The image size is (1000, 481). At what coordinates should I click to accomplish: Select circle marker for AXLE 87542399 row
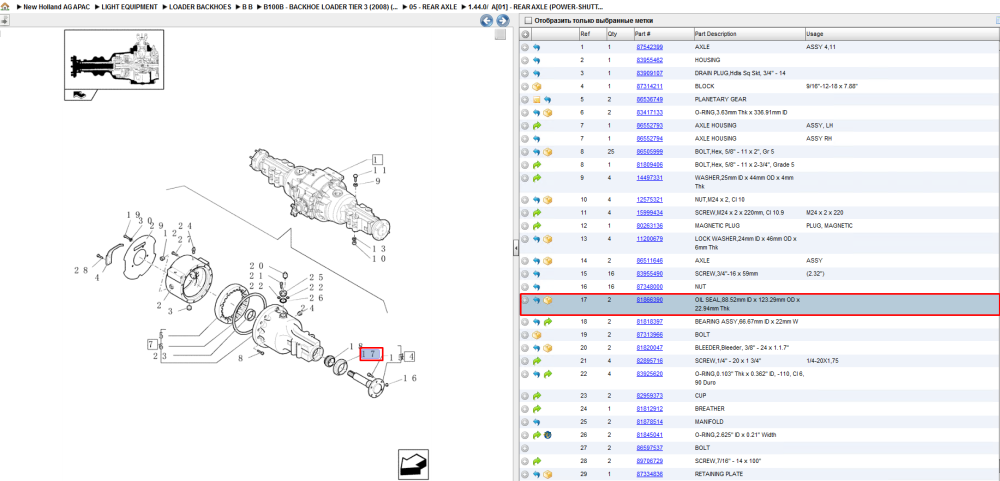(525, 47)
